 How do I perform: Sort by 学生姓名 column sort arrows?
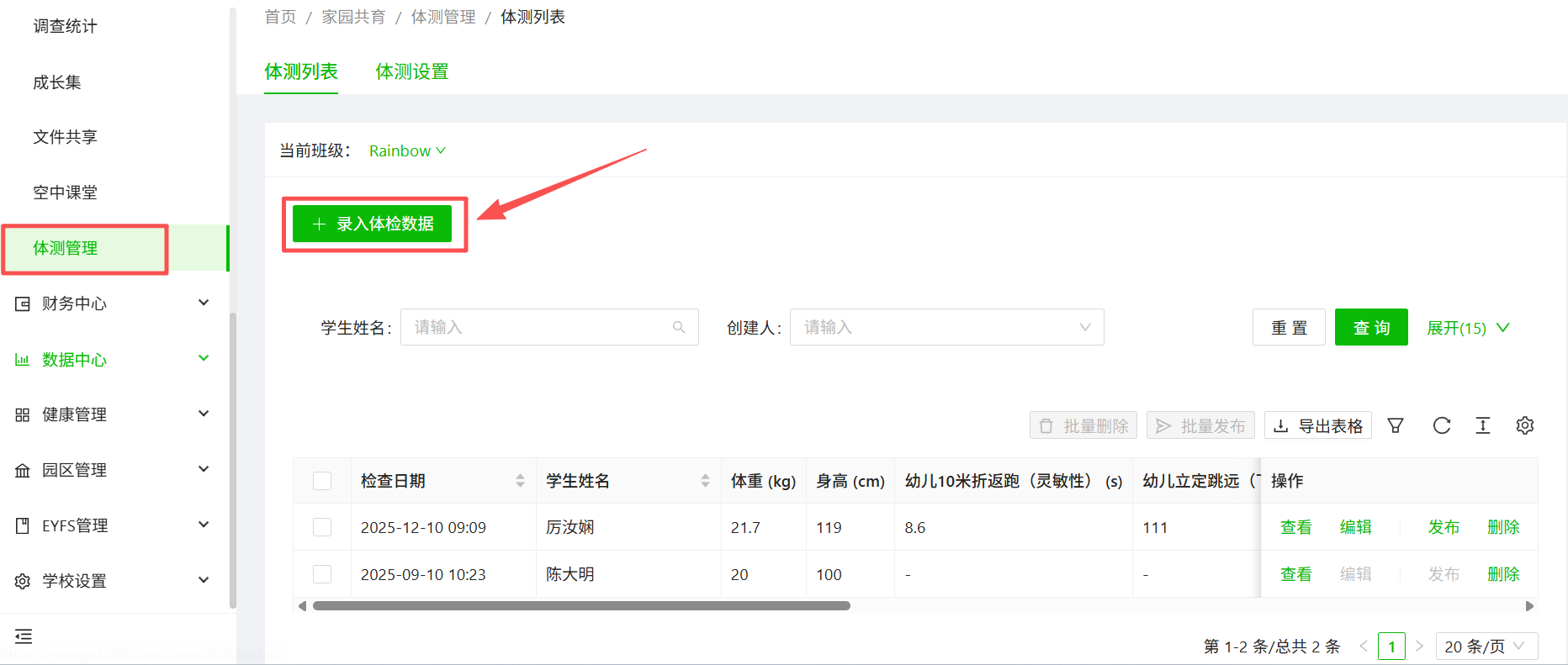705,481
